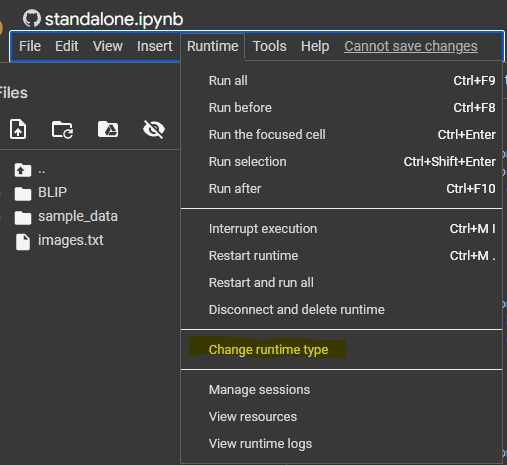Open the File menu
507x465 pixels.
pyautogui.click(x=30, y=46)
